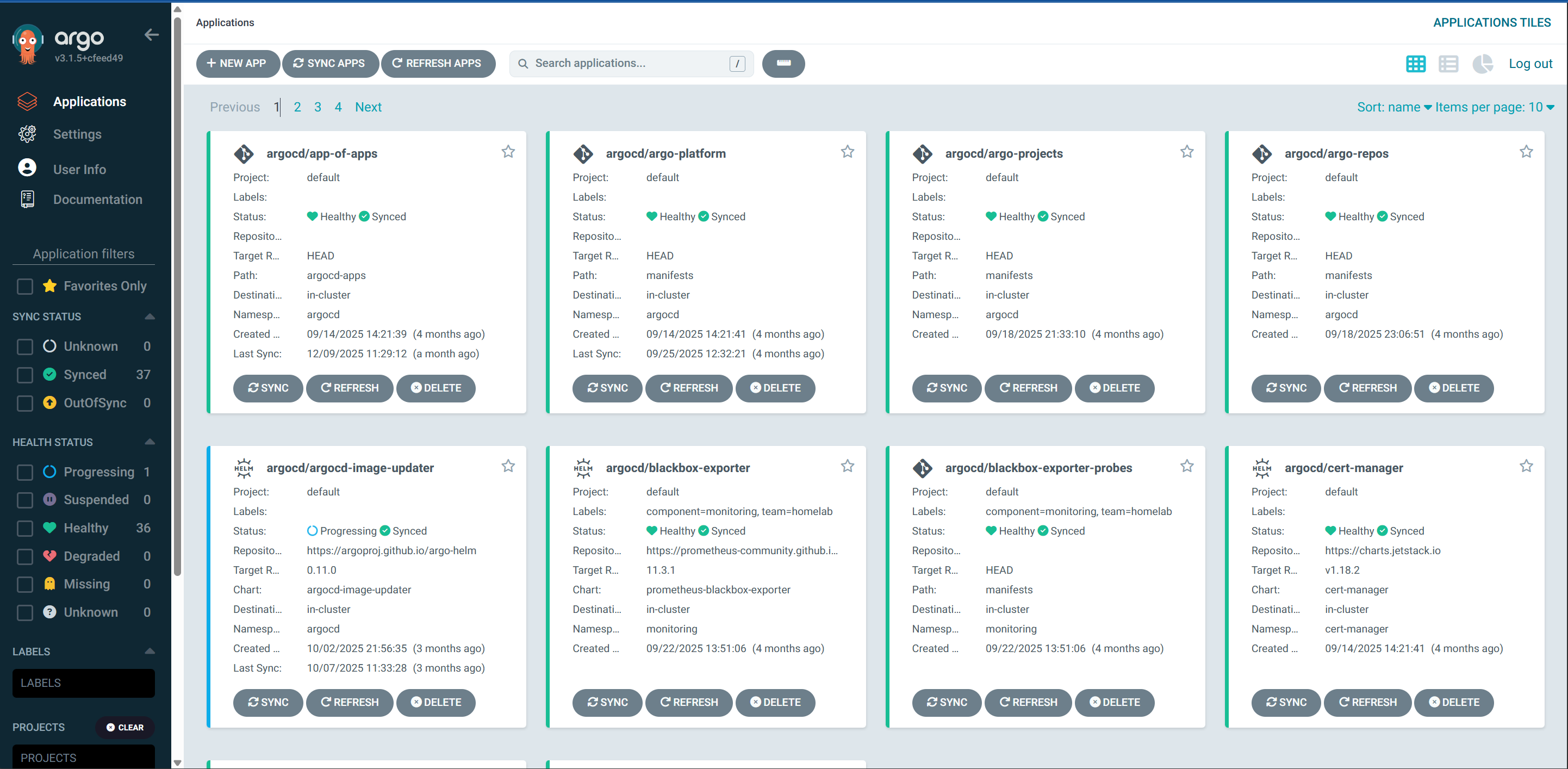This screenshot has width=1568, height=769.
Task: Enable the Healthy health status filter
Action: point(24,528)
